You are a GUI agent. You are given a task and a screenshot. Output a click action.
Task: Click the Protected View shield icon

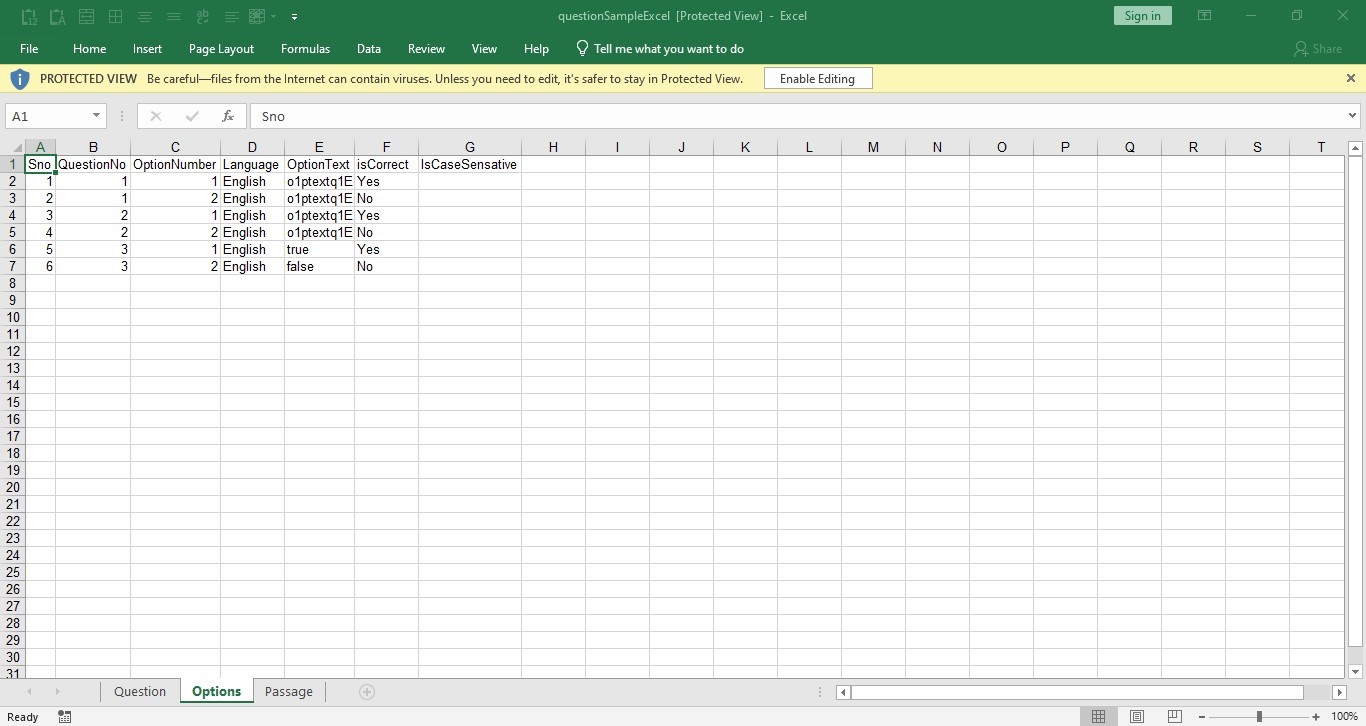20,79
